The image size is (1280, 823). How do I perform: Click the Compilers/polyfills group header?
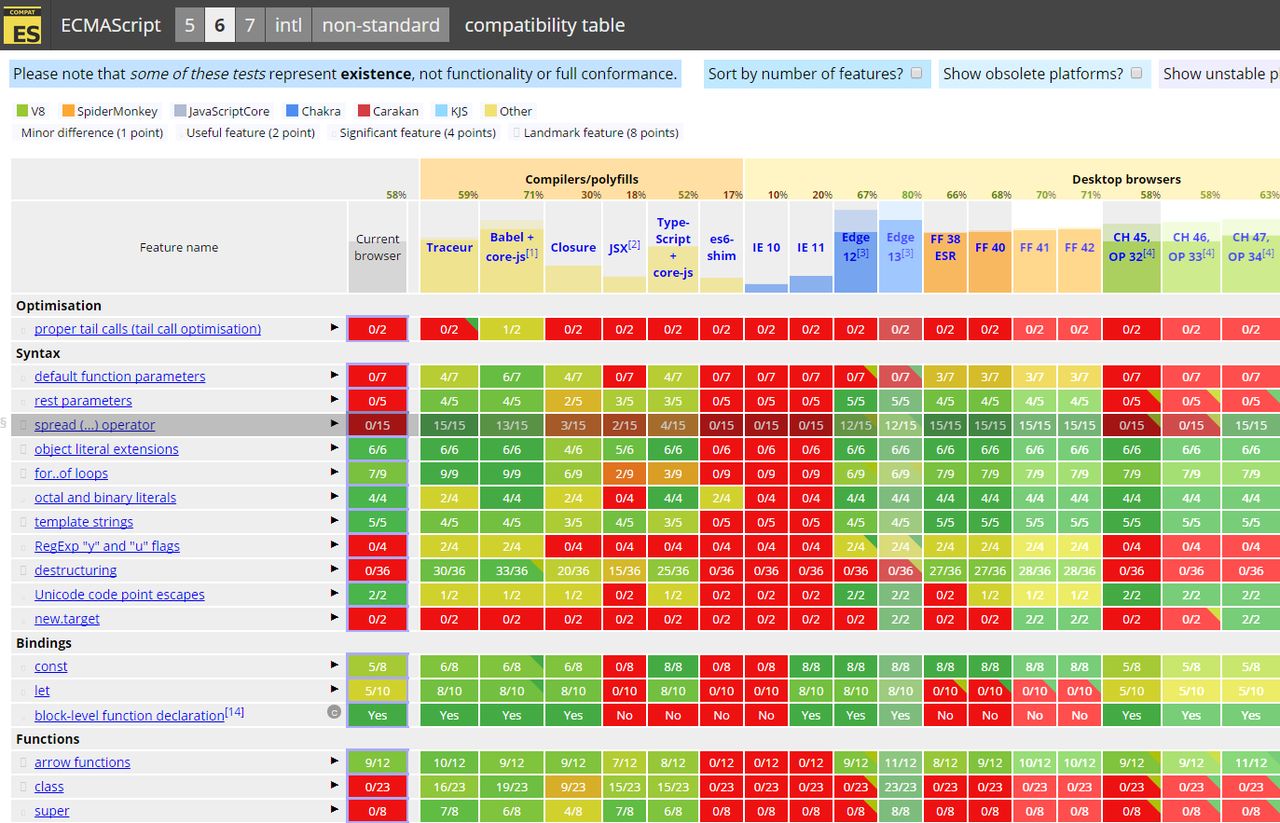581,179
